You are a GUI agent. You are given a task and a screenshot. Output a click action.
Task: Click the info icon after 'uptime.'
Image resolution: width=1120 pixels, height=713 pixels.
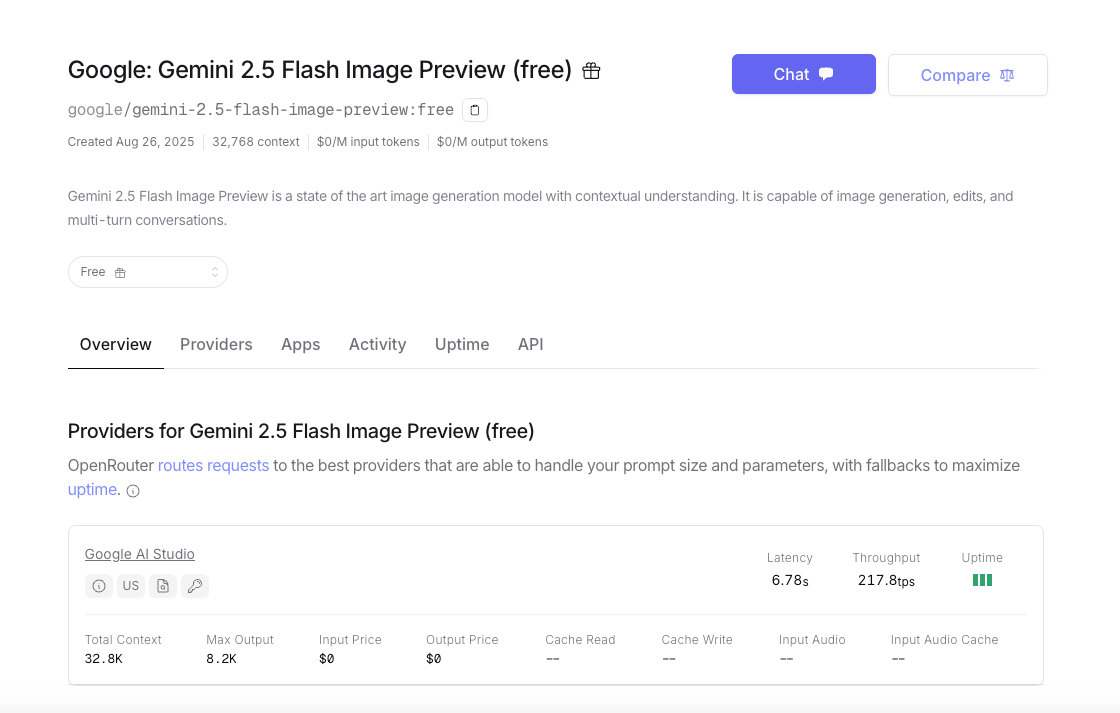[133, 491]
